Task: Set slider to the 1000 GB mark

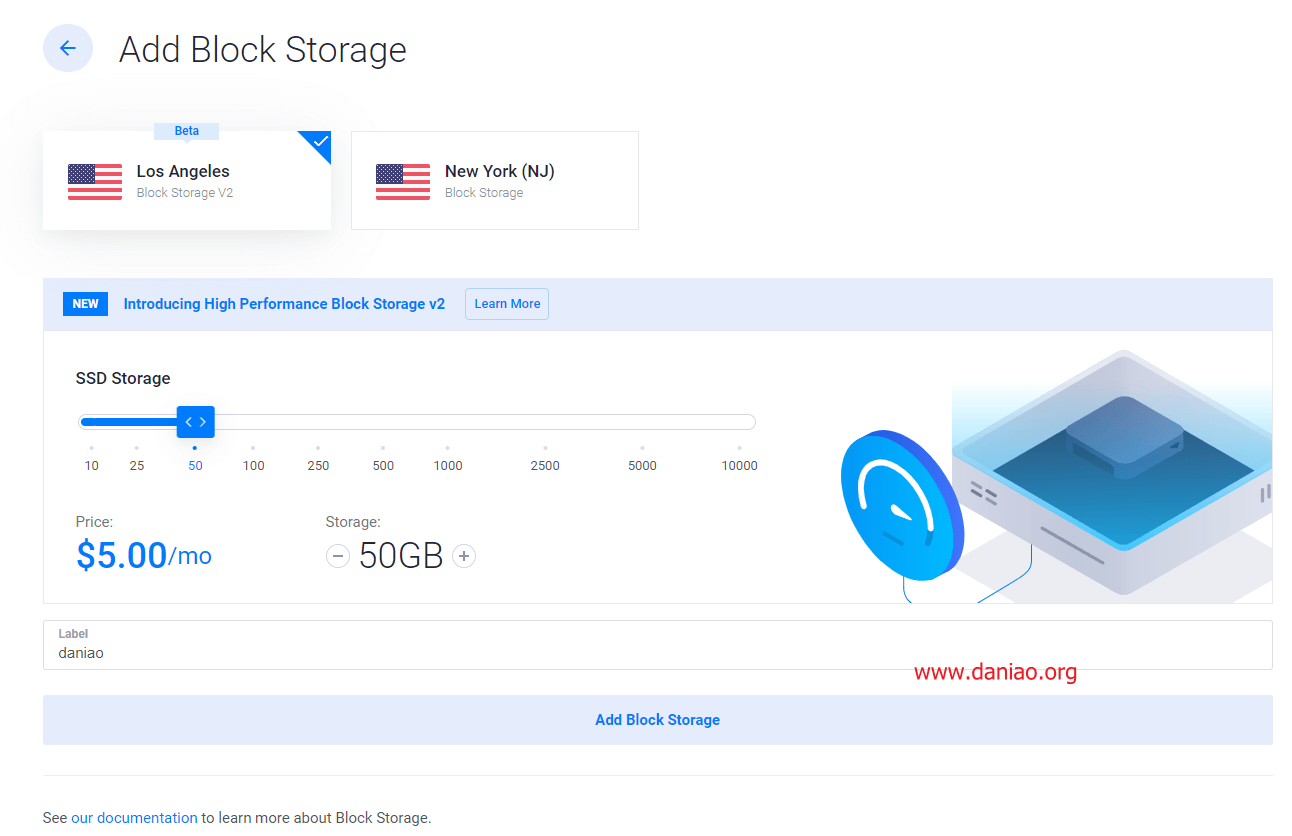Action: [448, 465]
